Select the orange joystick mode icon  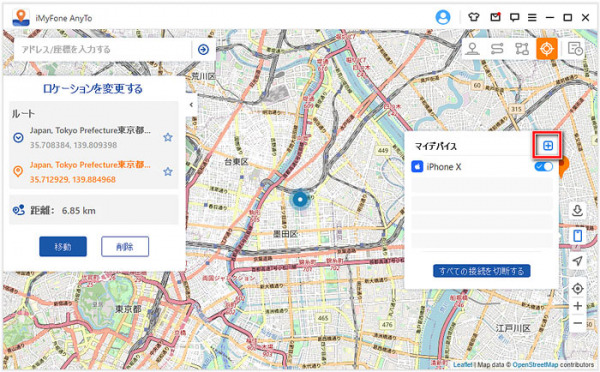click(x=546, y=49)
